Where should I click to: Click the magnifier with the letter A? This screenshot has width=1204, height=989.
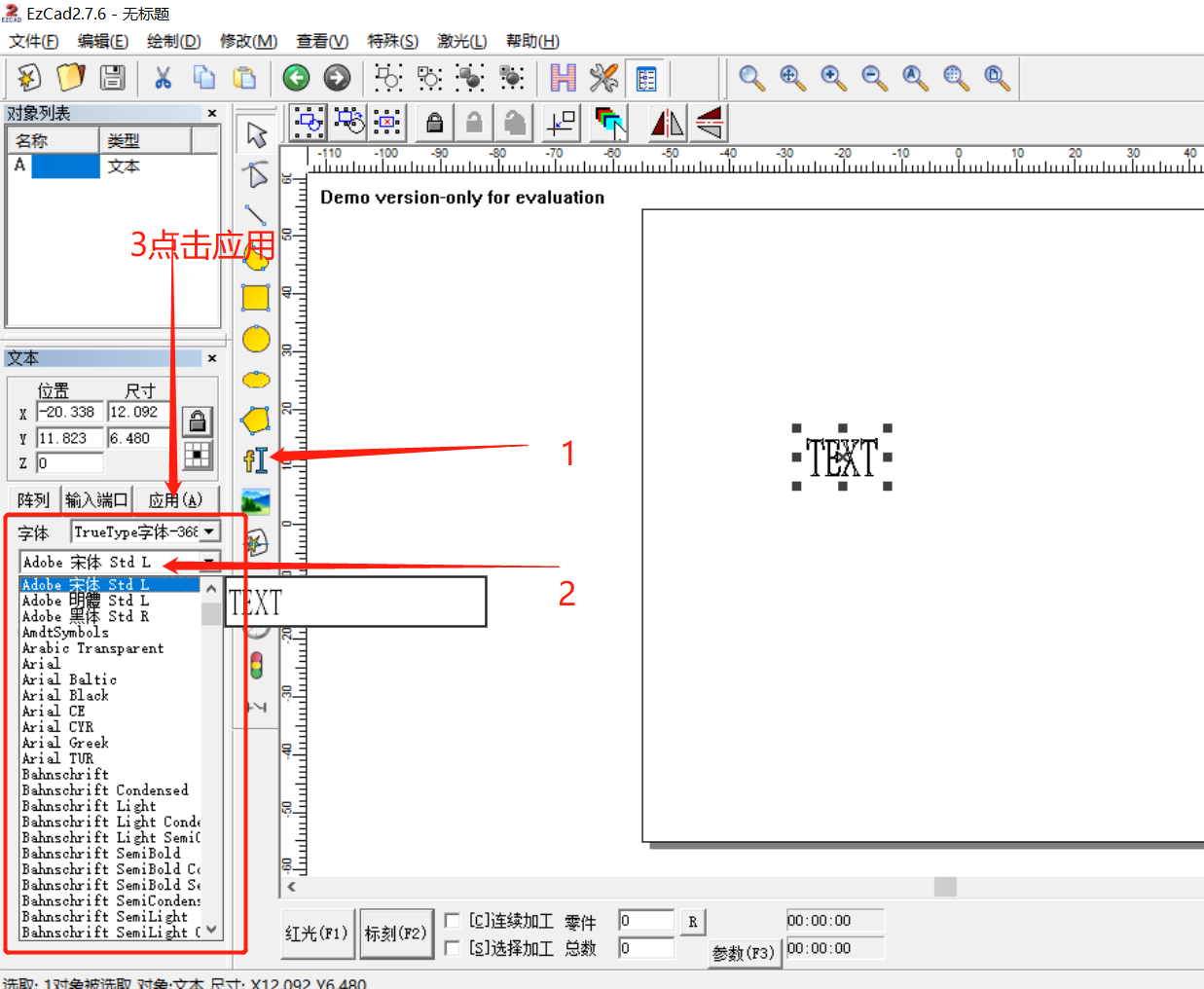coord(915,78)
